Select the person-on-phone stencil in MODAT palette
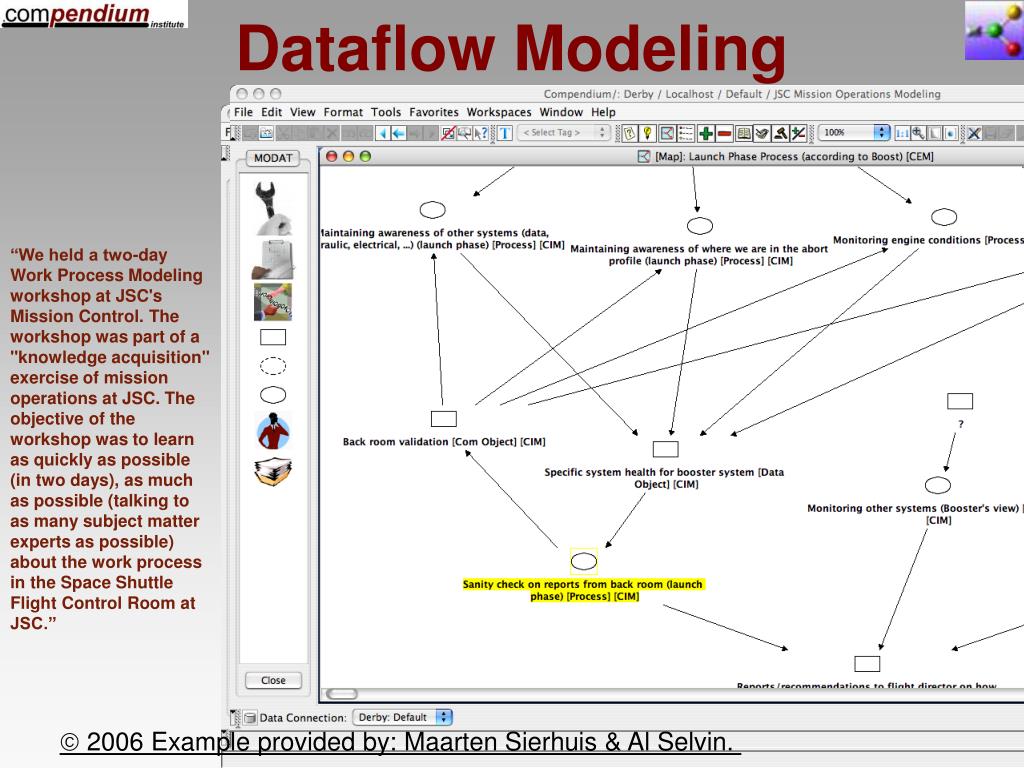This screenshot has width=1024, height=768. [273, 431]
